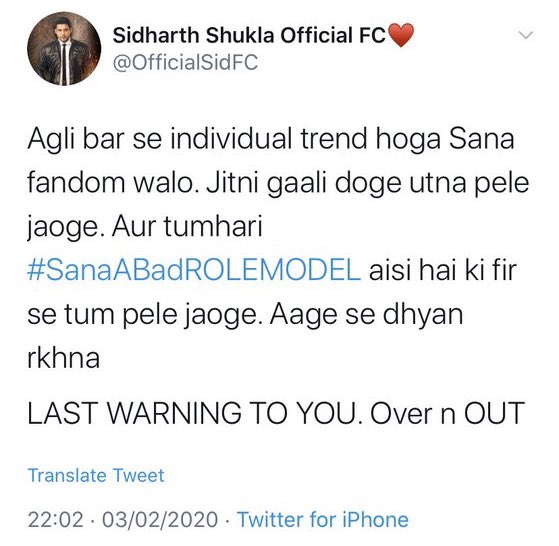Click the 03/02/2020 tweet date
This screenshot has height=546, width=559.
[160, 519]
